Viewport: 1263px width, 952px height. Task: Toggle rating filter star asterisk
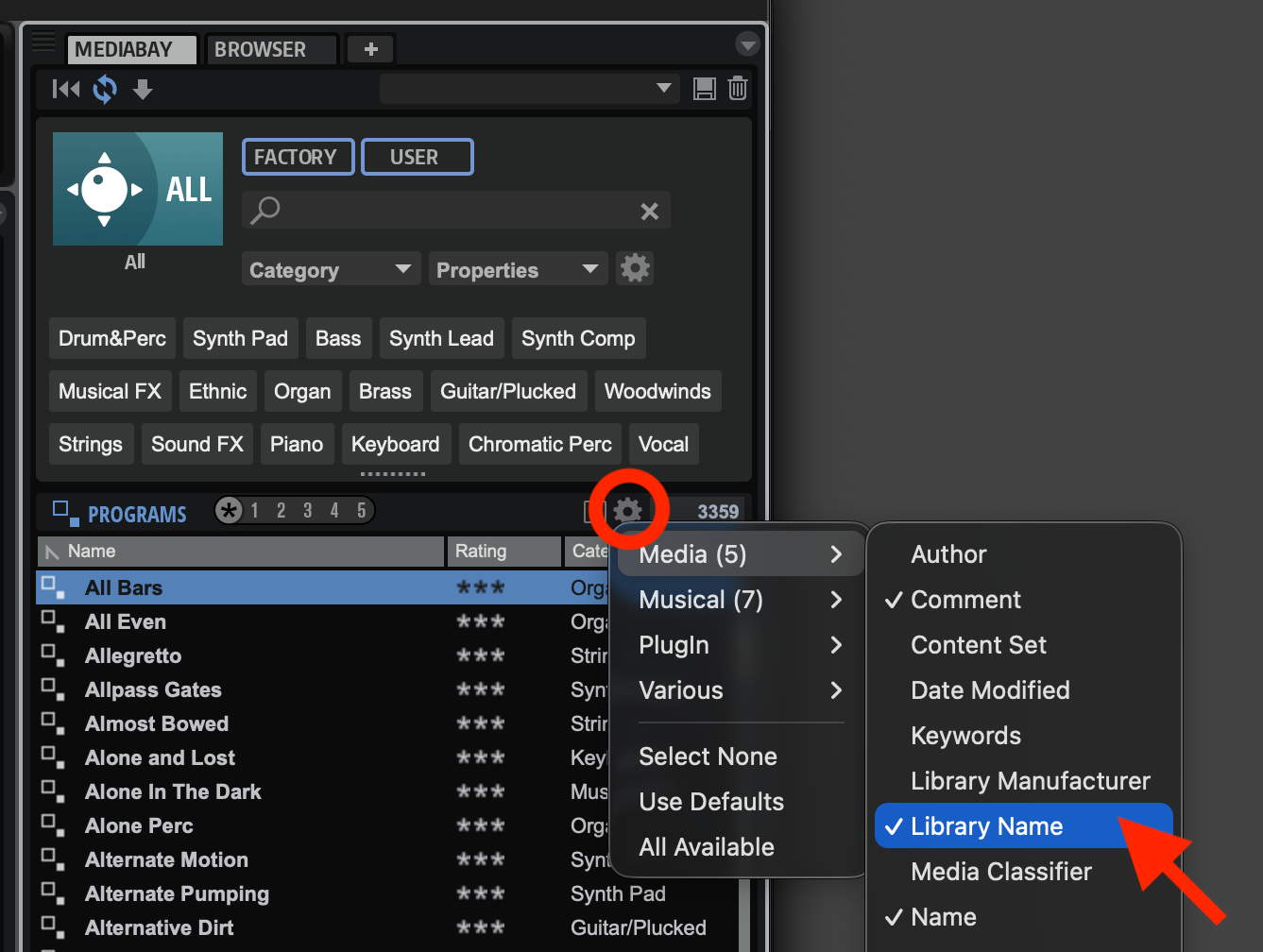coord(228,511)
